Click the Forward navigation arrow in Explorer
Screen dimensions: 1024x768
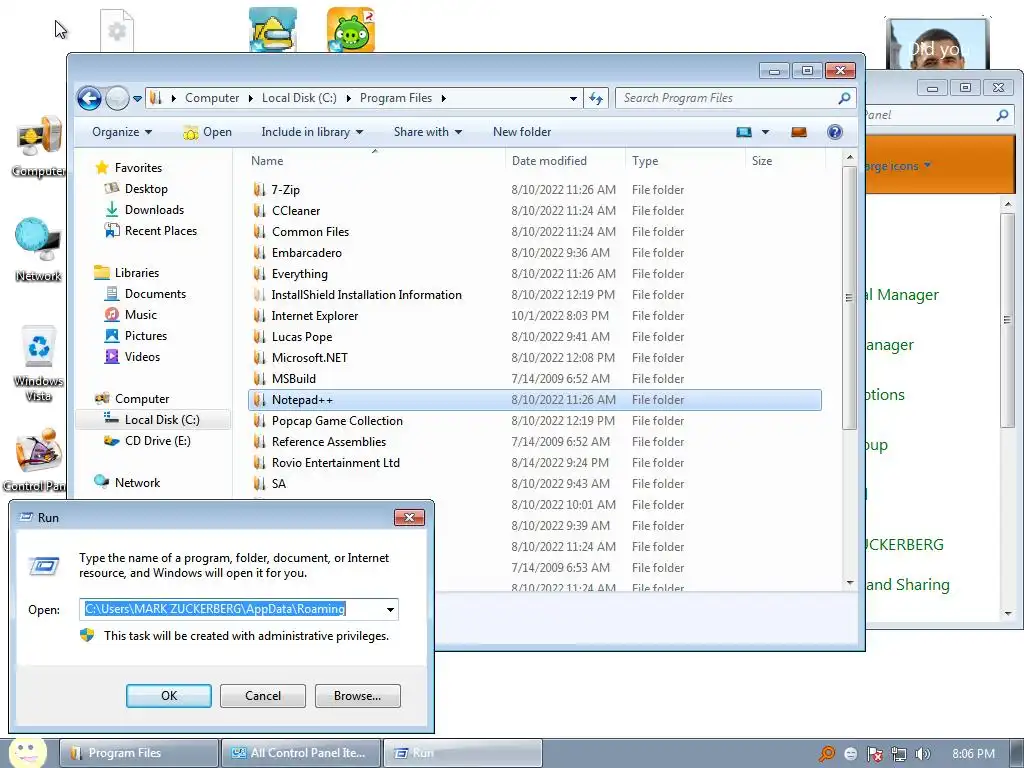(x=118, y=99)
